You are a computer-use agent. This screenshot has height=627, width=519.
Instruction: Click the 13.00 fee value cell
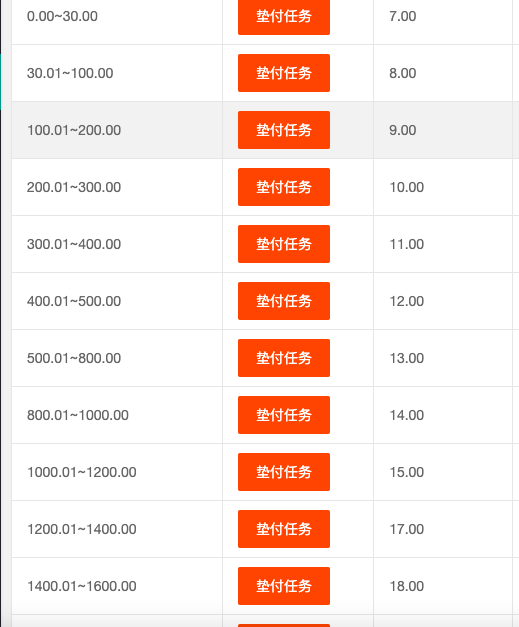pos(443,358)
